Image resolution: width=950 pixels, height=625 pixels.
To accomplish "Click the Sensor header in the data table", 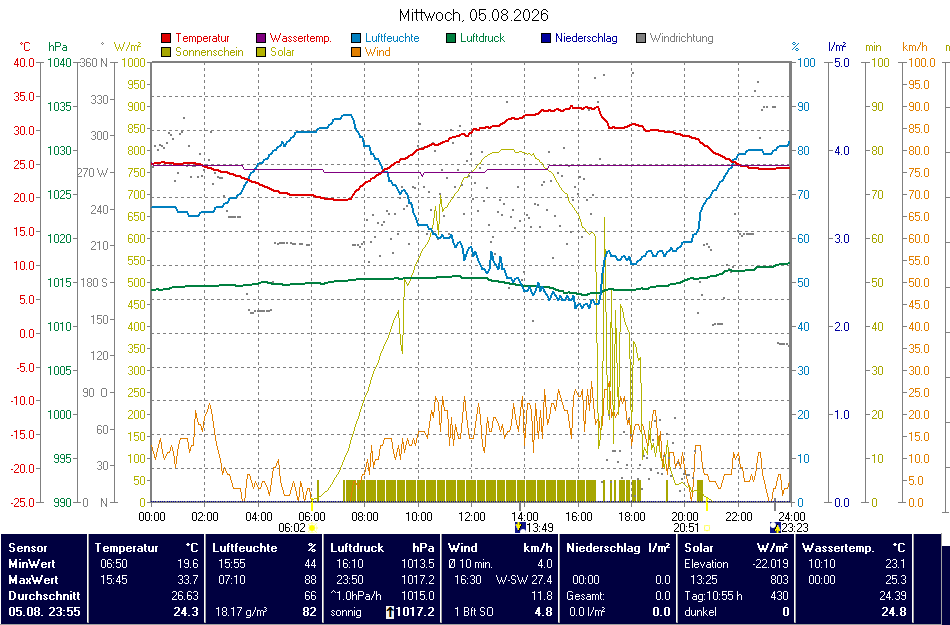I will [27, 548].
